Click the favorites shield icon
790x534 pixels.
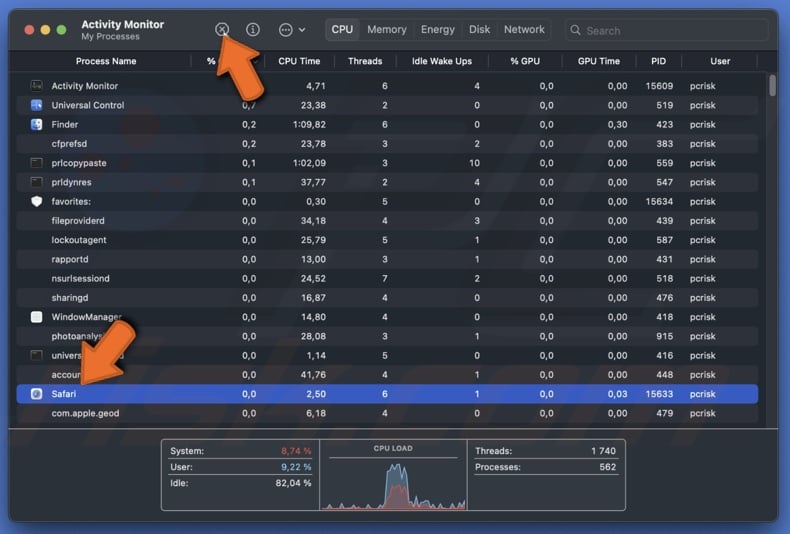coord(37,201)
